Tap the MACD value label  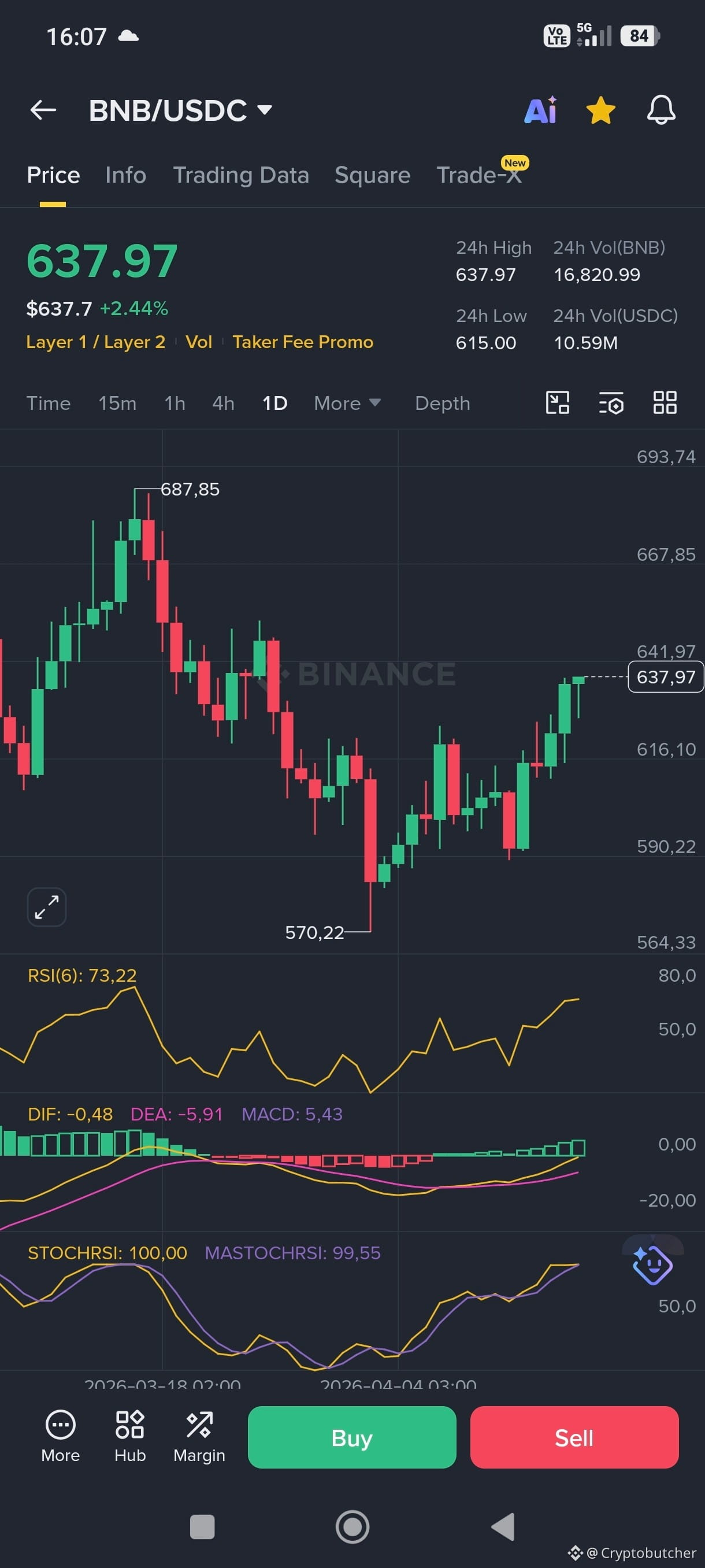tap(292, 1114)
